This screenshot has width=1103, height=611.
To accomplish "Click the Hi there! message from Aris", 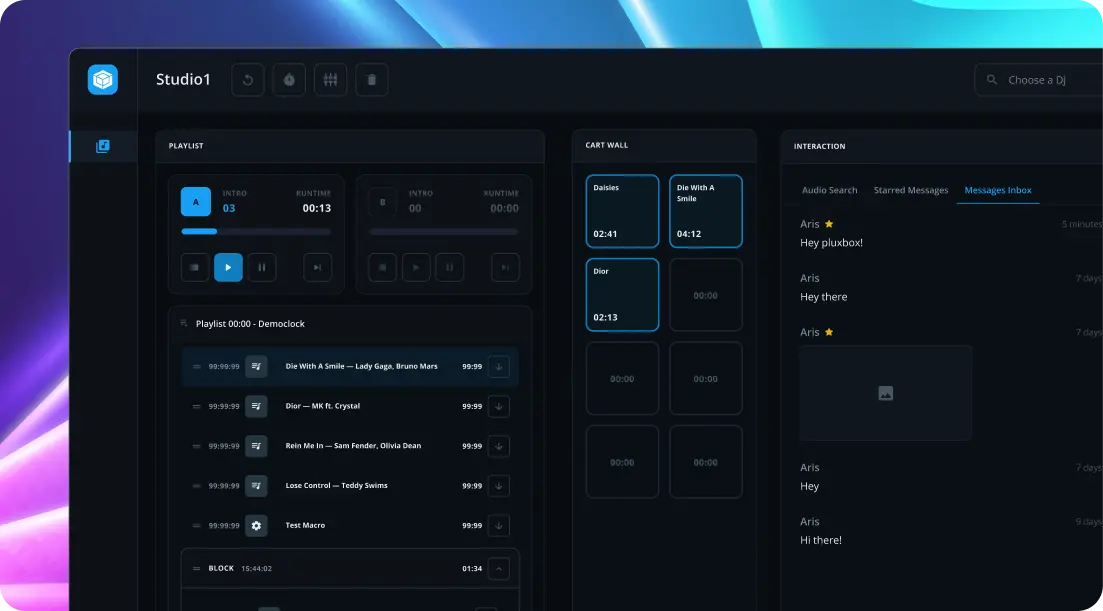I will [x=821, y=540].
